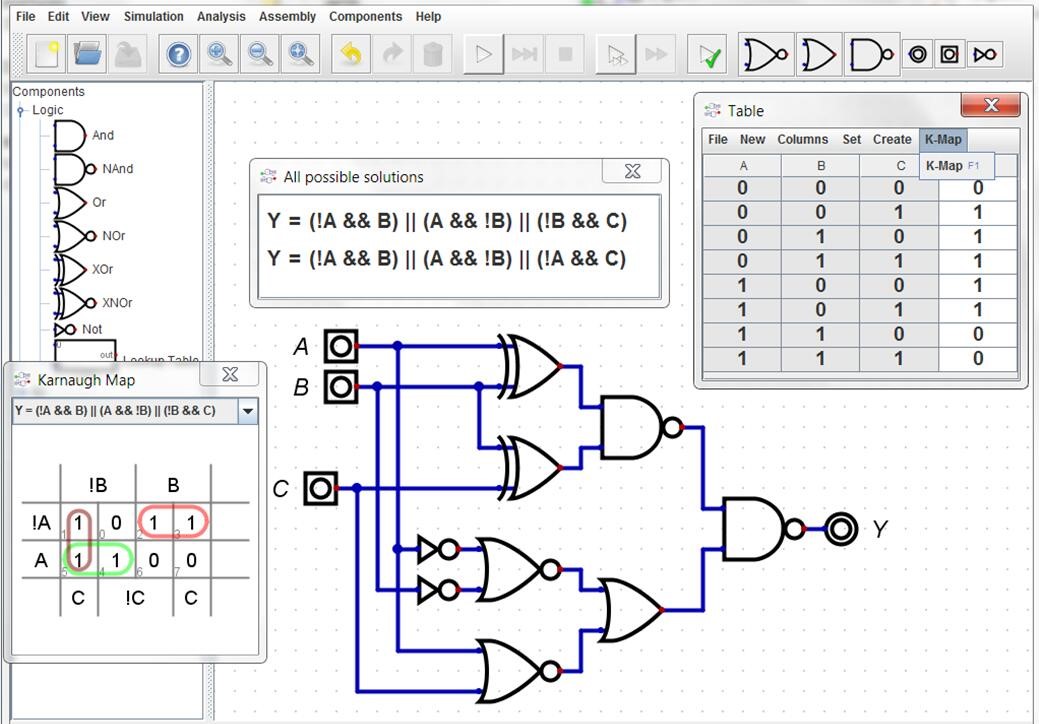This screenshot has width=1039, height=724.
Task: Open the help question mark icon
Action: point(178,54)
